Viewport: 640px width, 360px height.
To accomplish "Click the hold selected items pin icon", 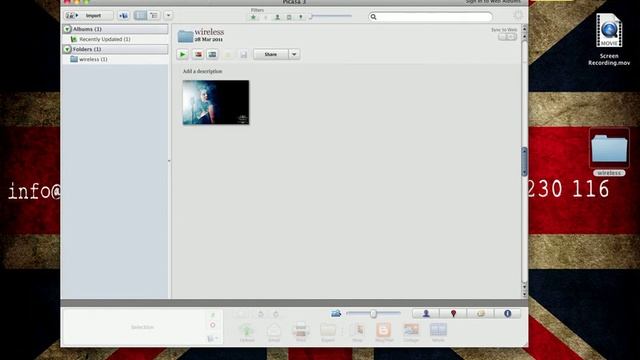I will point(213,315).
